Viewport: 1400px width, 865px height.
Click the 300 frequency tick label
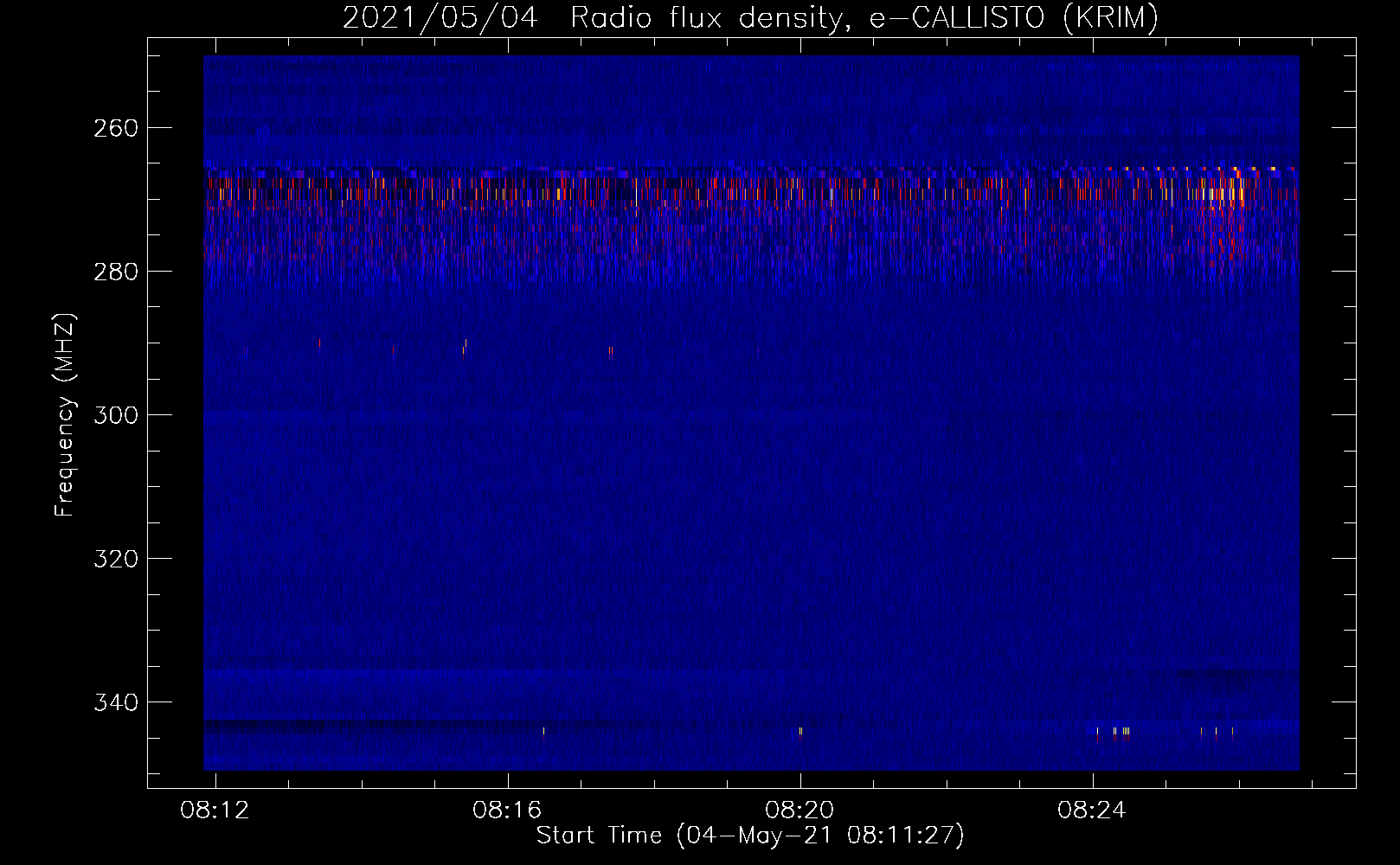click(x=116, y=415)
